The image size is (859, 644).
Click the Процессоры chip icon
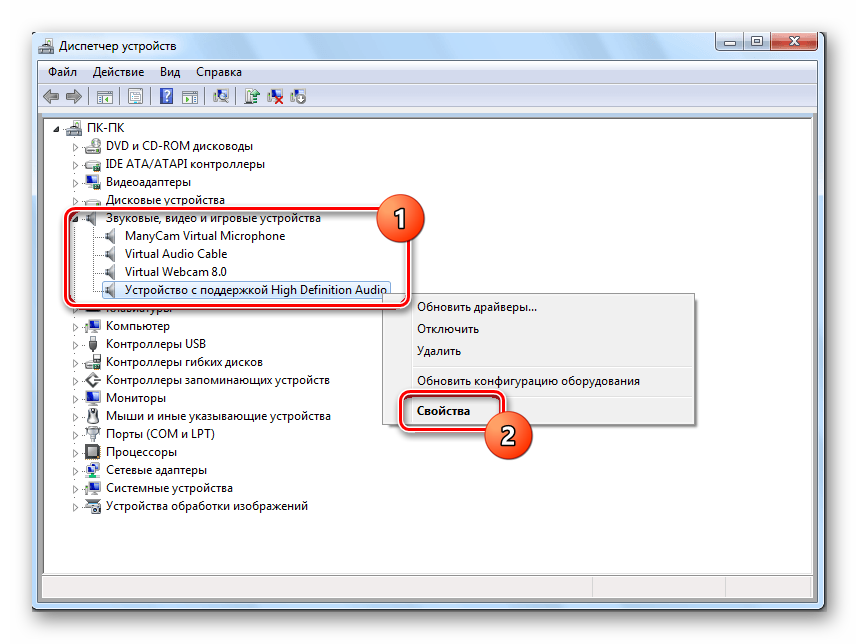[x=93, y=452]
